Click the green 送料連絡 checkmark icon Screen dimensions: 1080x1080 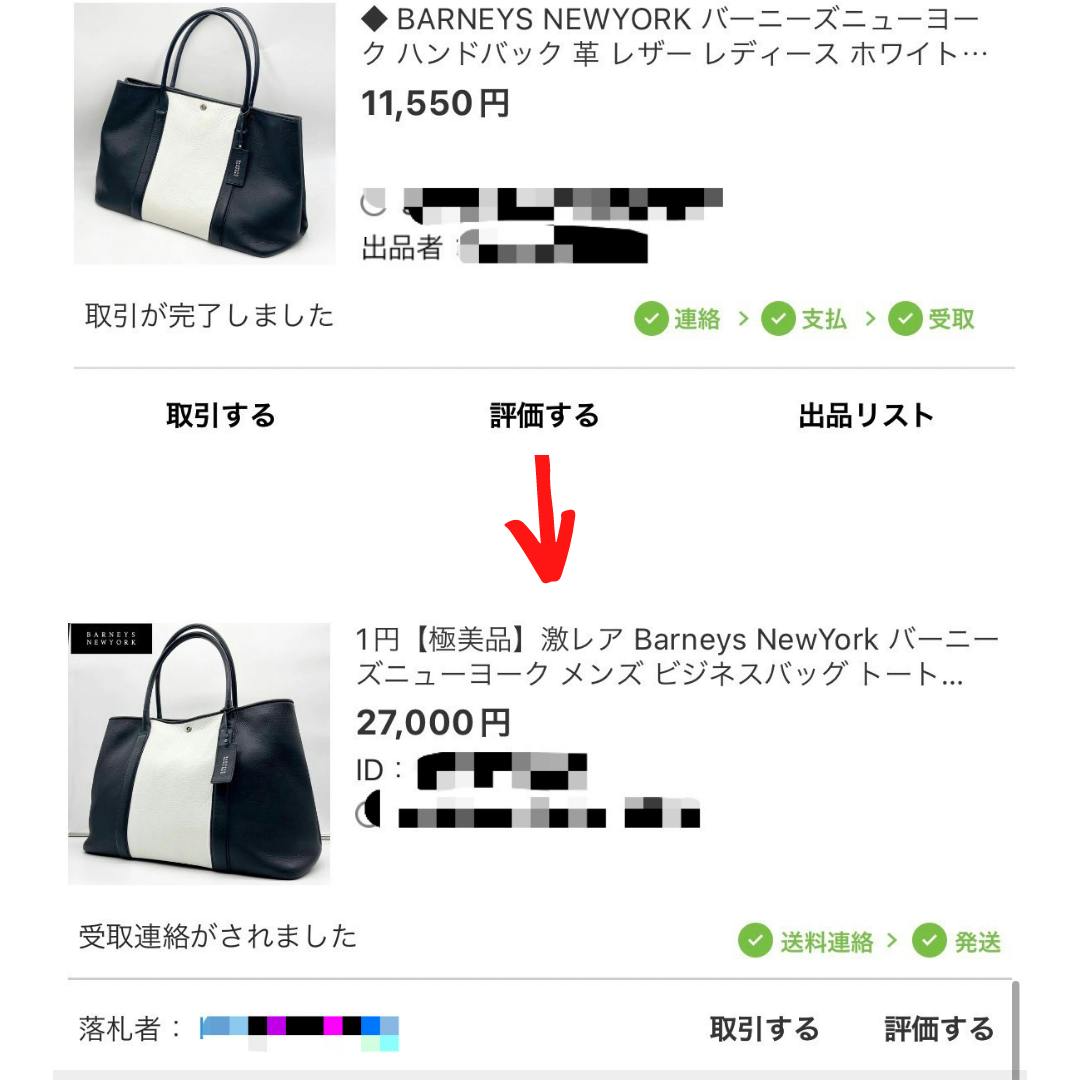click(755, 940)
